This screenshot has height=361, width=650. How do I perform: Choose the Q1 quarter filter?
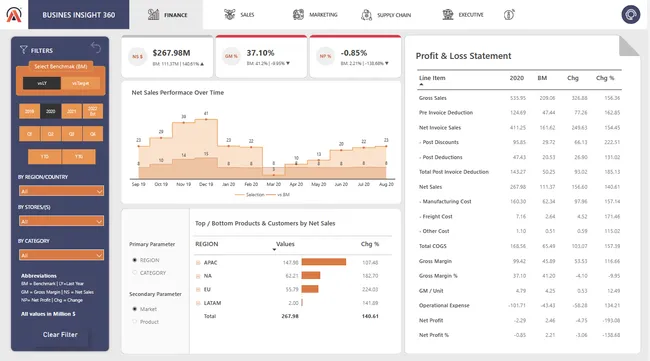(29, 134)
